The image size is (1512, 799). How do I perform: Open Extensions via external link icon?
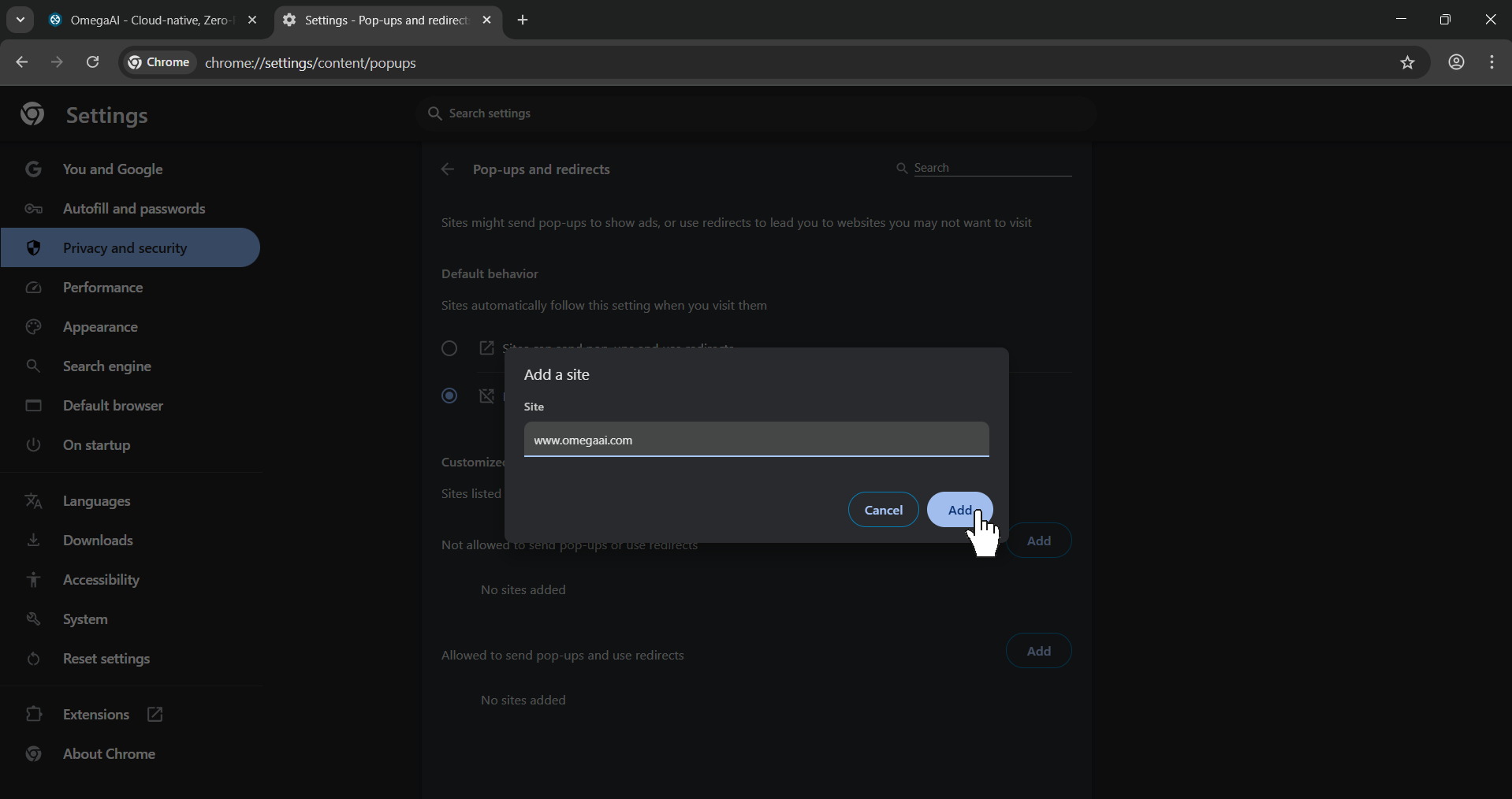[x=155, y=715]
